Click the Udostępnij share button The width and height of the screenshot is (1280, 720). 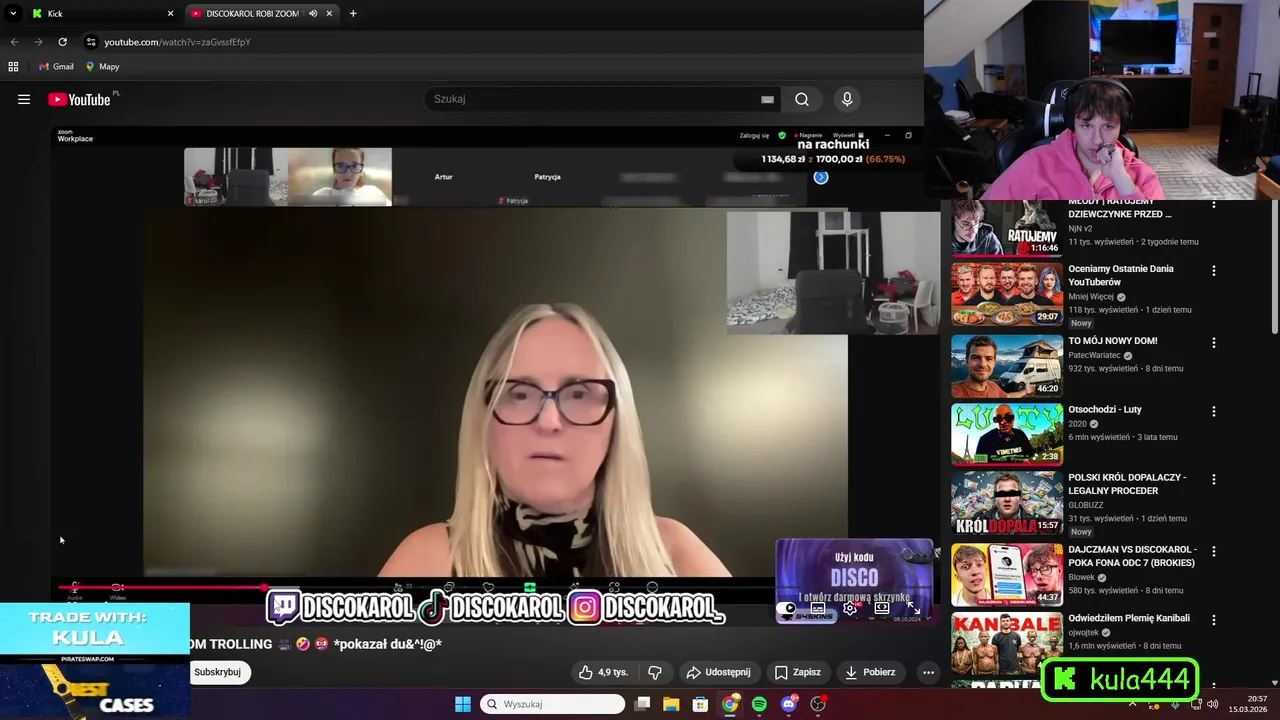click(x=718, y=672)
